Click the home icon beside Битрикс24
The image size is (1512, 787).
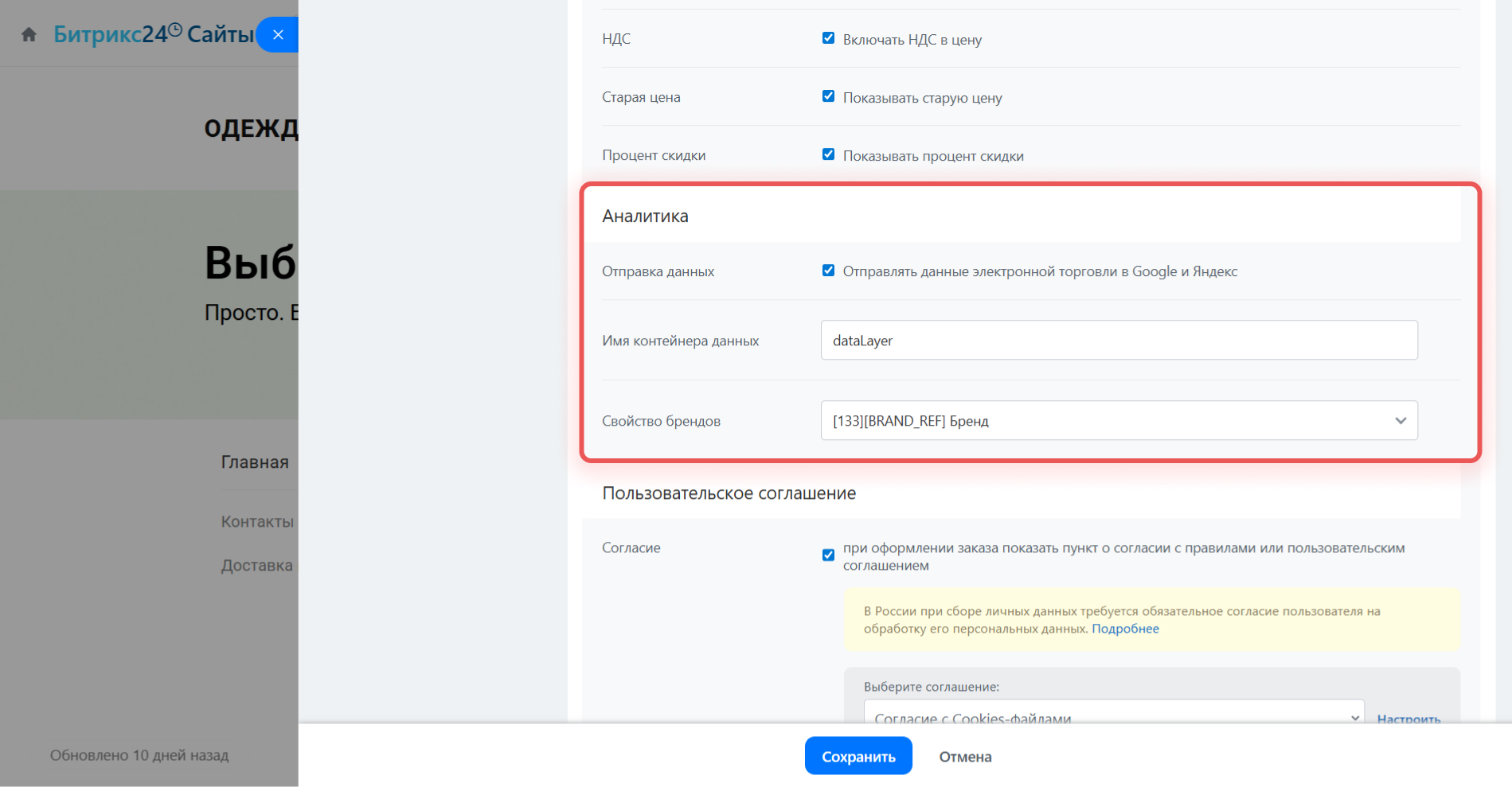point(29,34)
